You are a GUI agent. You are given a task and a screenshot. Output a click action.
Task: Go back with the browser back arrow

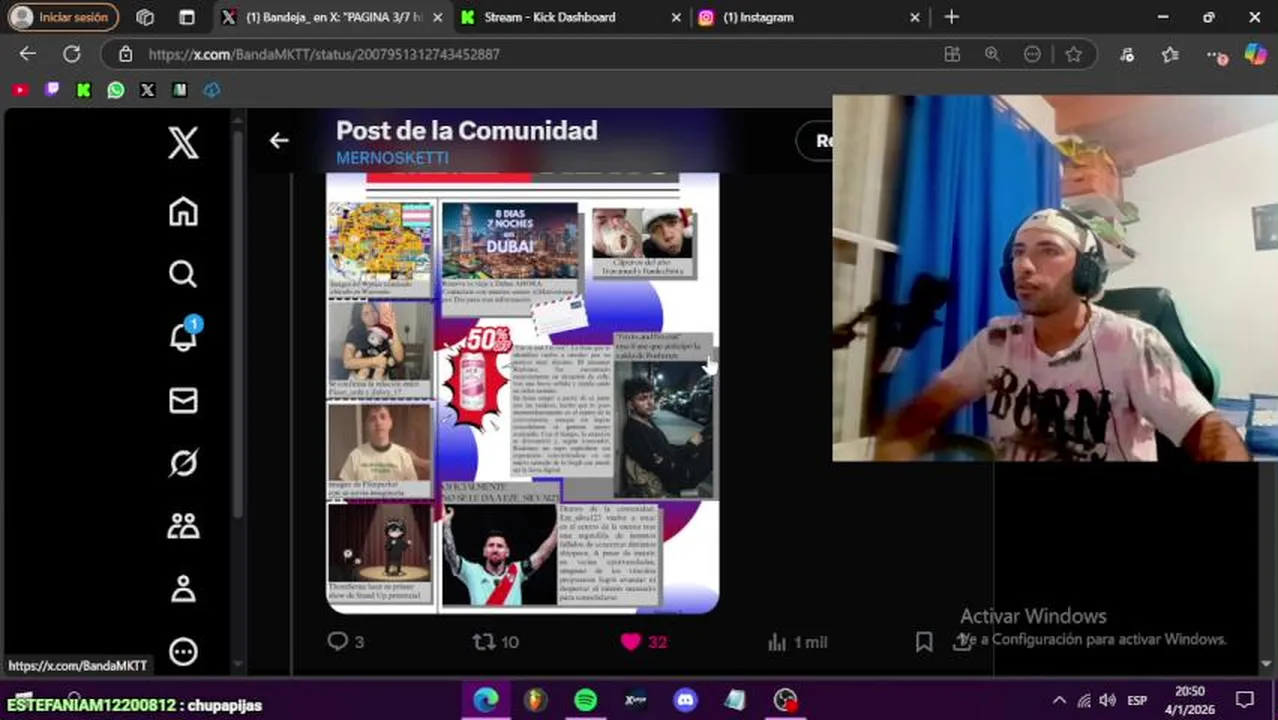click(28, 54)
